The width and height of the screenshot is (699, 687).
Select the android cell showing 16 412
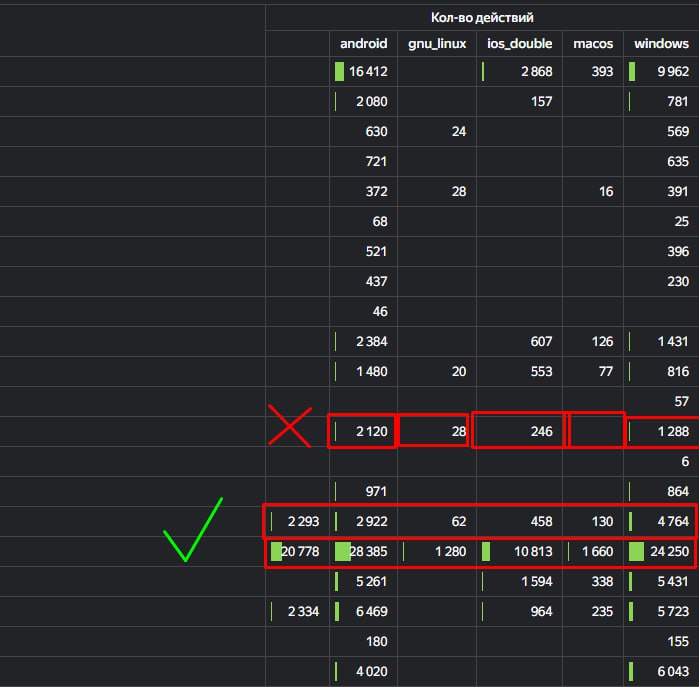tap(363, 71)
